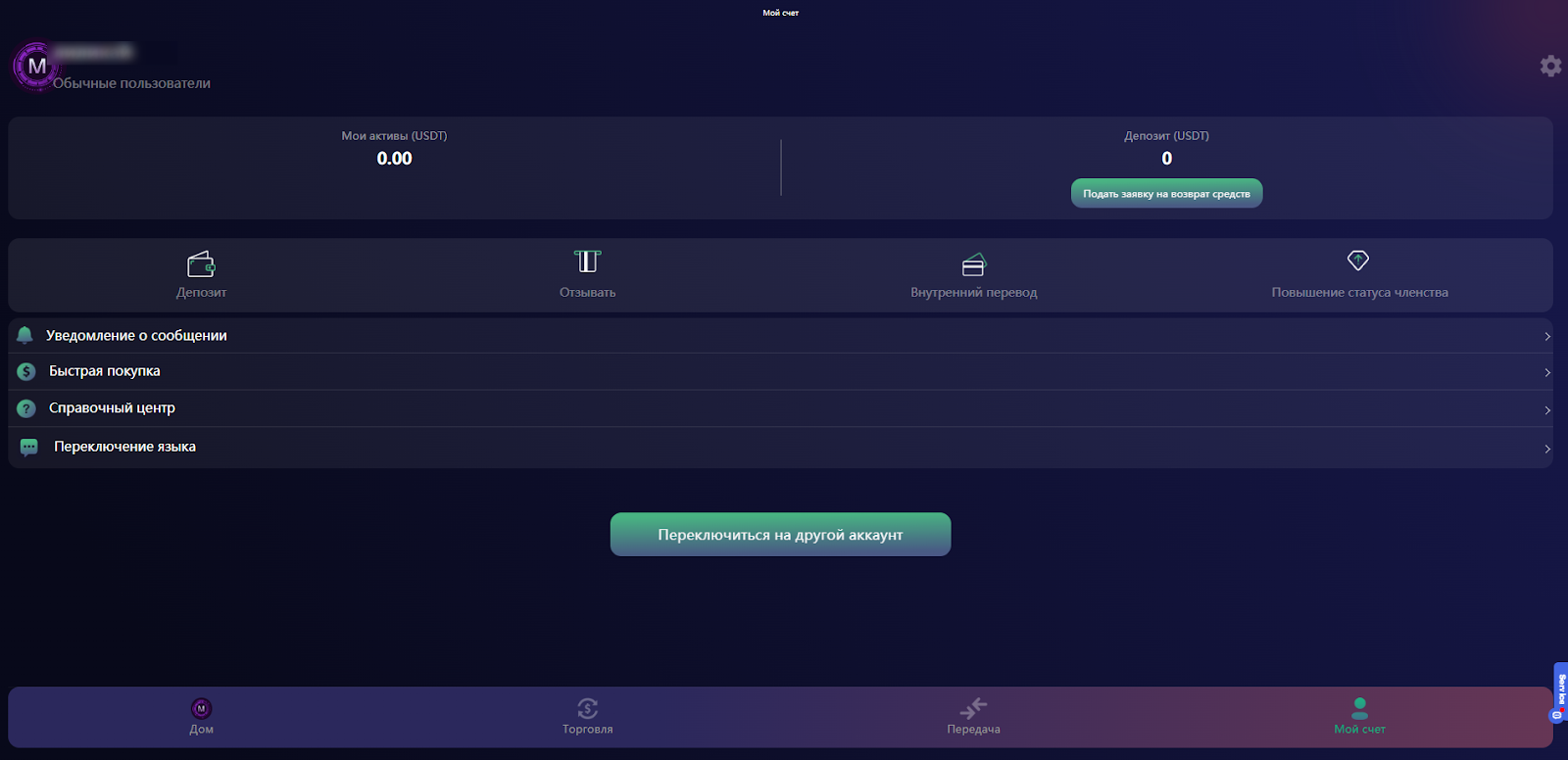Open Внутренний перевод card icon
The image size is (1568, 760).
pyautogui.click(x=973, y=264)
